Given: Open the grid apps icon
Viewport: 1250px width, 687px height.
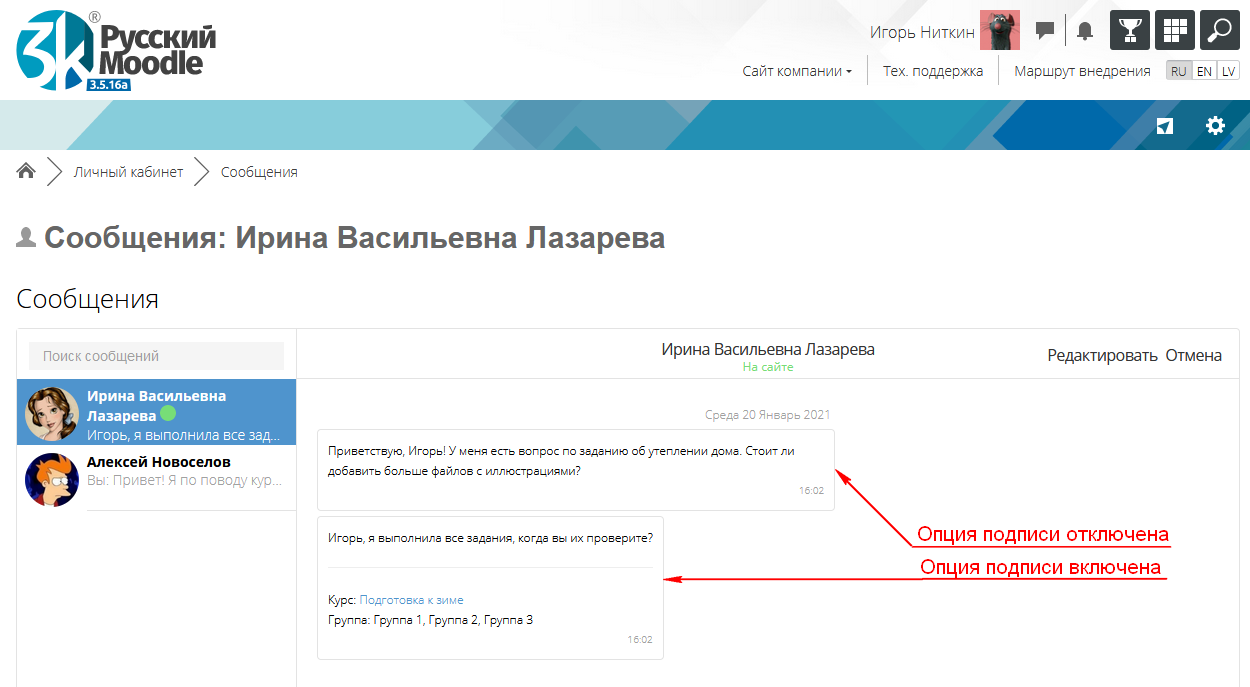Looking at the screenshot, I should coord(1174,30).
